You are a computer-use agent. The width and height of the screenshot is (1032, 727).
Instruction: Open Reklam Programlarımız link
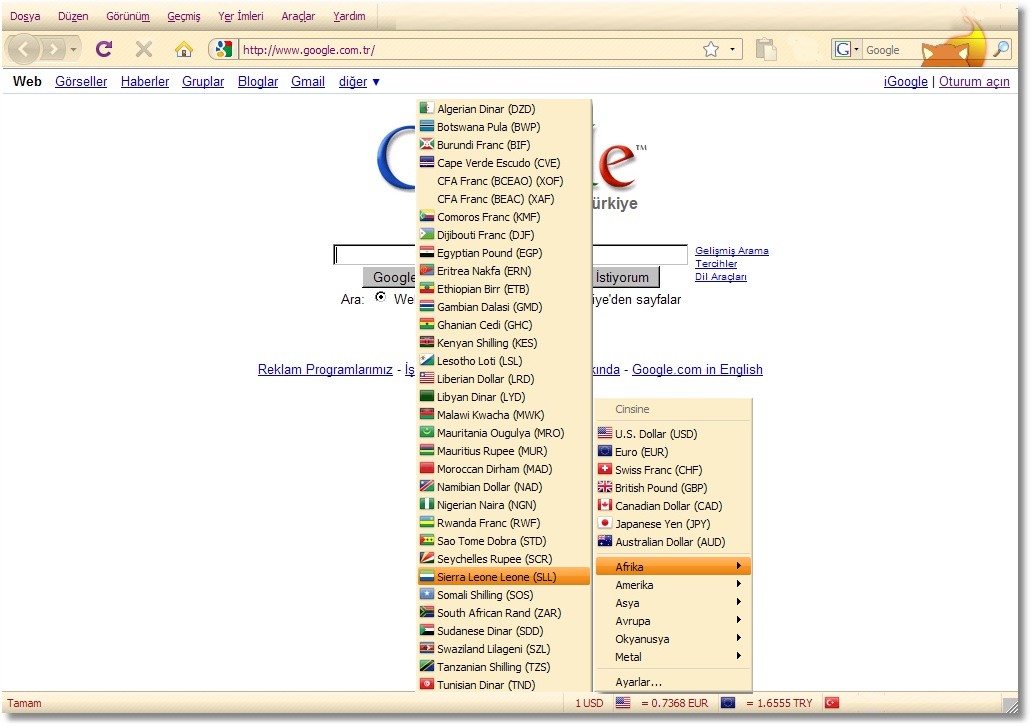coord(325,369)
